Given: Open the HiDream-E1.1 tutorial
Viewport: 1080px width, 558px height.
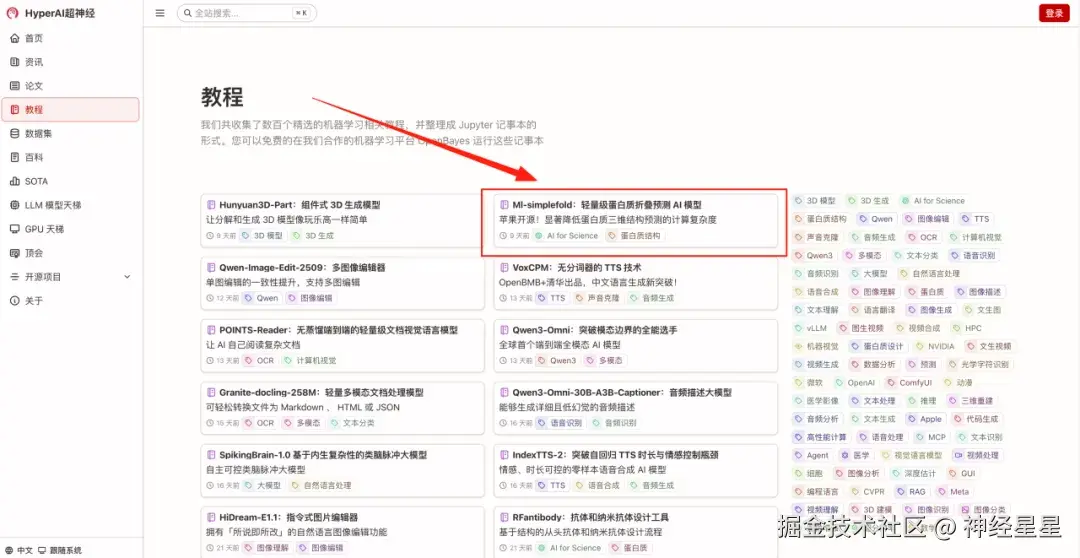Looking at the screenshot, I should (342, 533).
